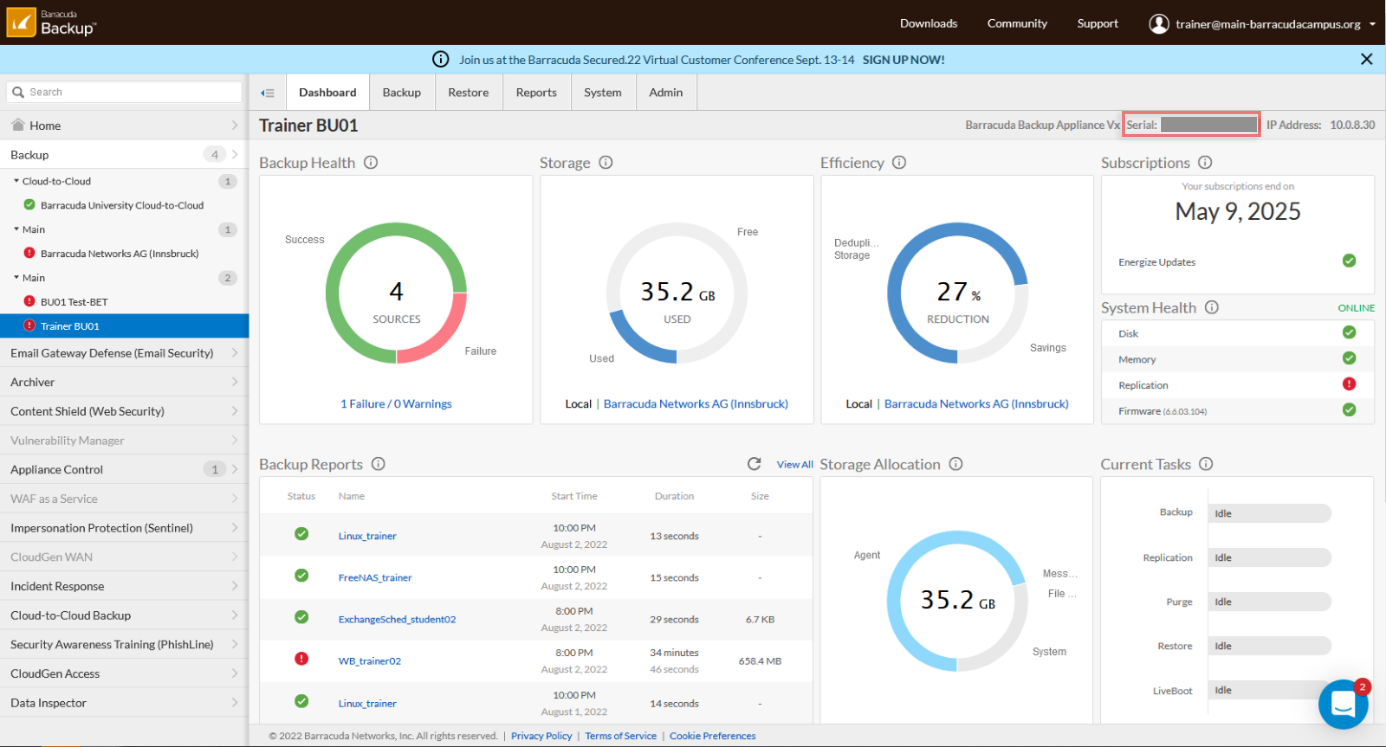Click View All backup reports link

(x=795, y=465)
